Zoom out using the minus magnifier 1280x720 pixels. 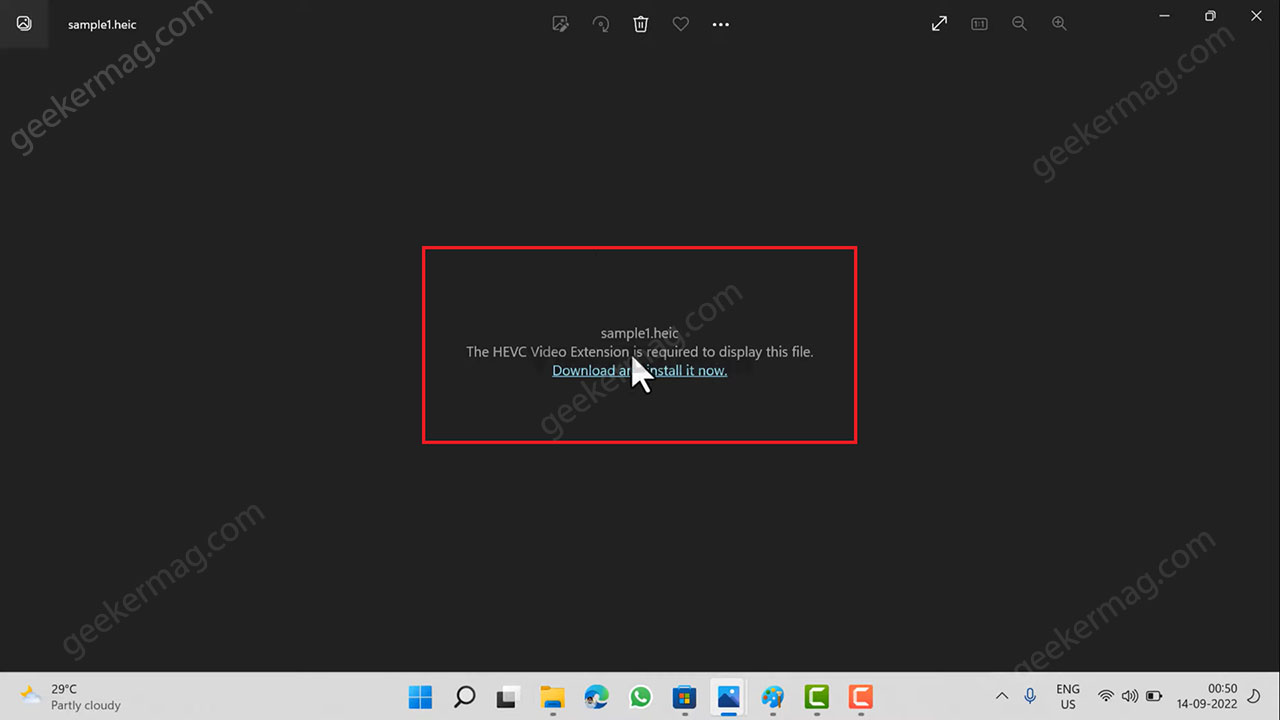click(x=1019, y=24)
